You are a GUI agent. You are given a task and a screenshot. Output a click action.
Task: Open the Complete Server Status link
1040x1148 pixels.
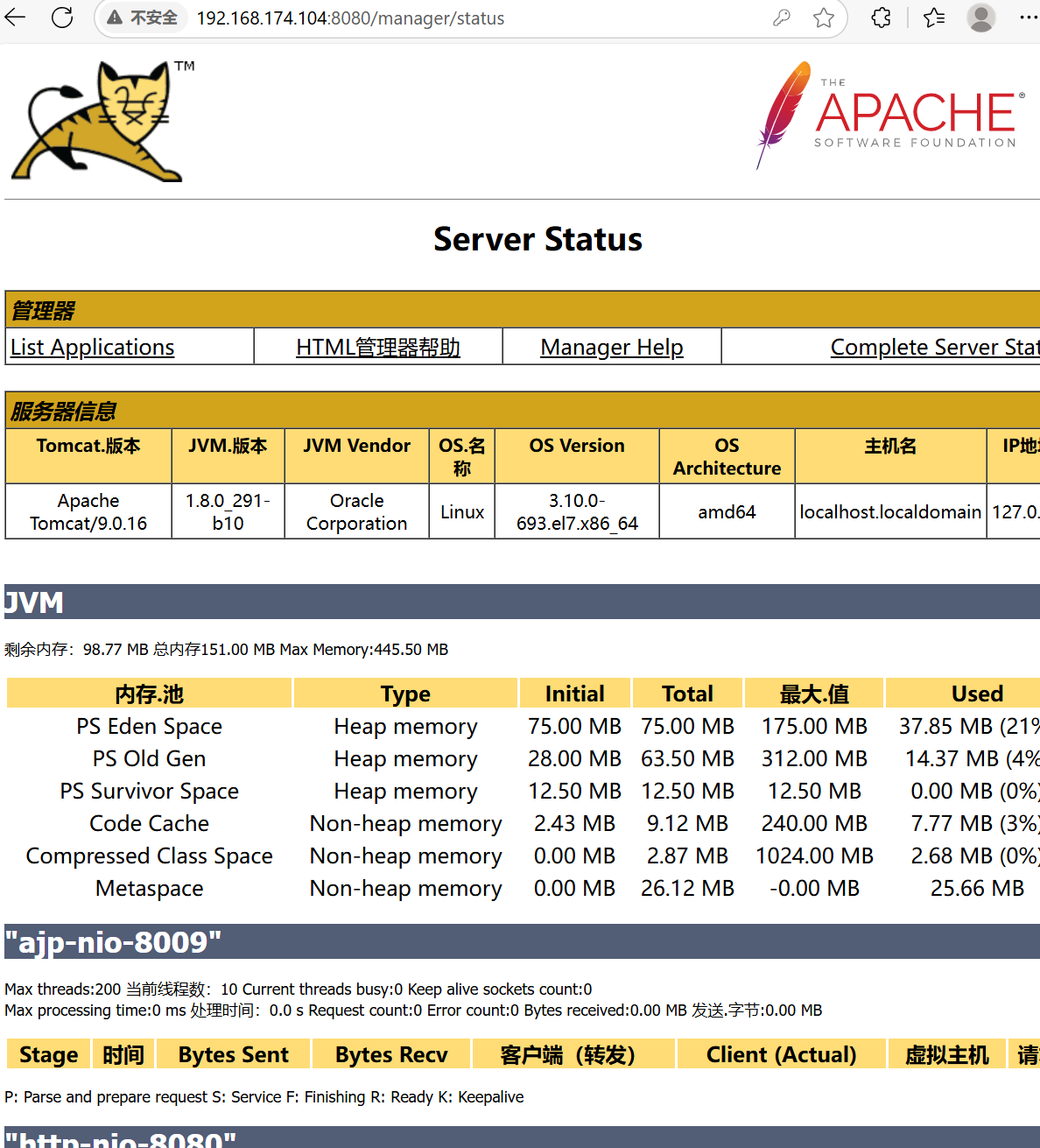935,347
